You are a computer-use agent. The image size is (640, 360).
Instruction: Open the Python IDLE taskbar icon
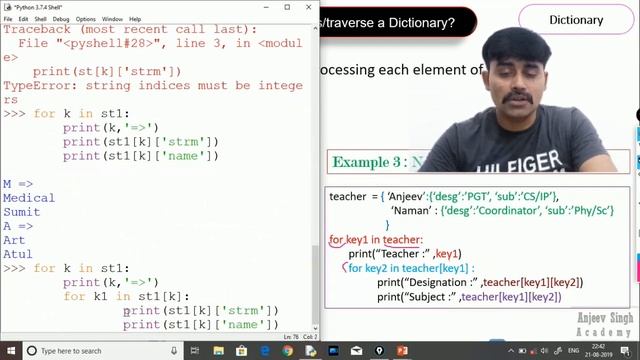[x=311, y=351]
